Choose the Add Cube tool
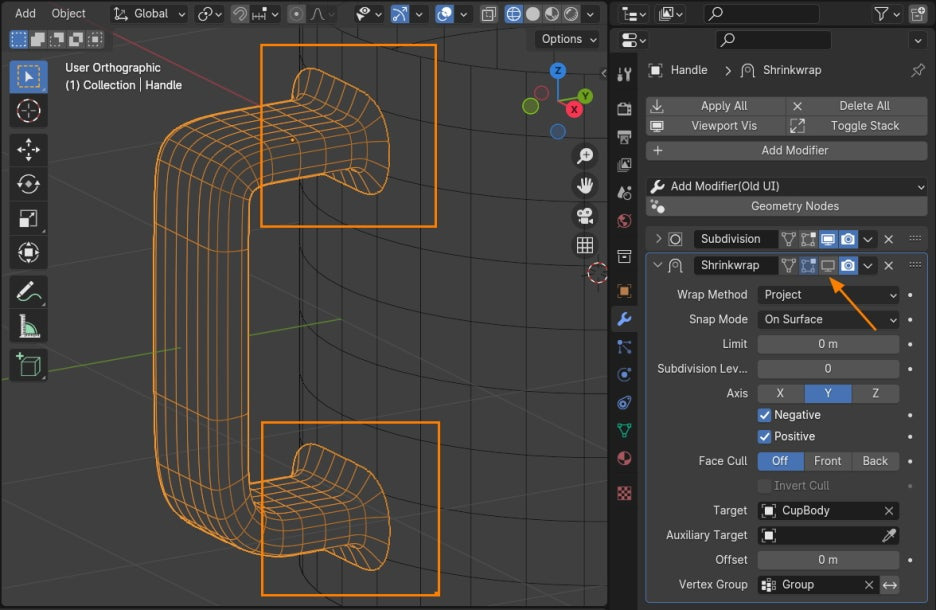936x610 pixels. (28, 364)
